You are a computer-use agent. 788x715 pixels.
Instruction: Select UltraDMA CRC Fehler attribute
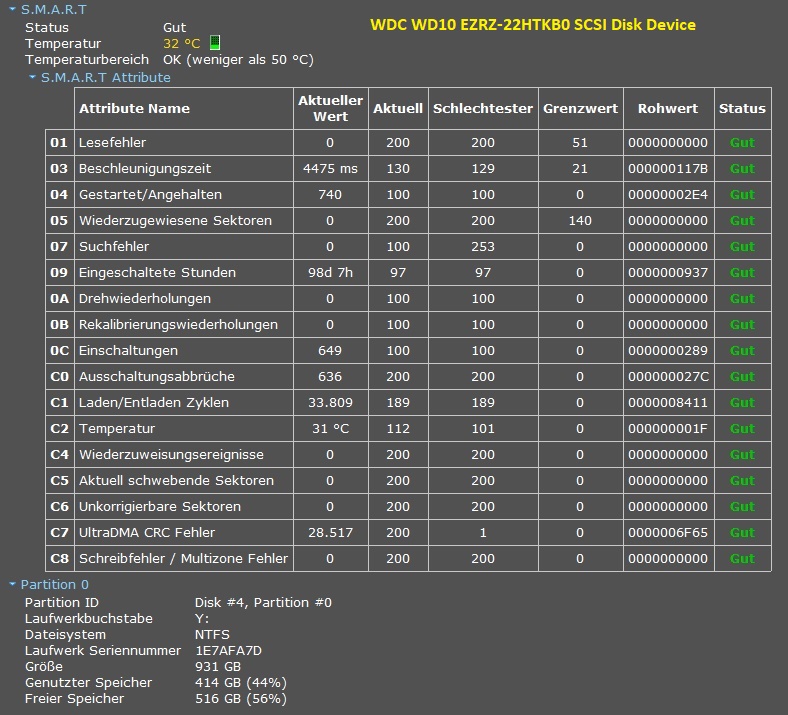tap(147, 533)
